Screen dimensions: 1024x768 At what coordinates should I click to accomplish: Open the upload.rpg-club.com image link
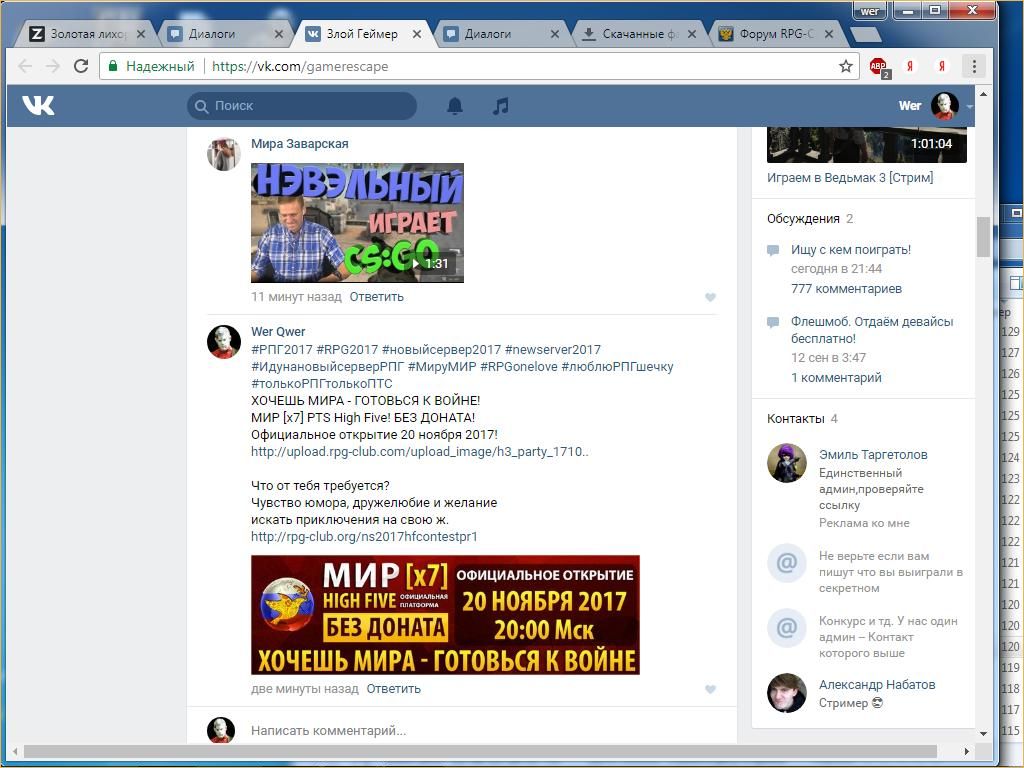420,452
